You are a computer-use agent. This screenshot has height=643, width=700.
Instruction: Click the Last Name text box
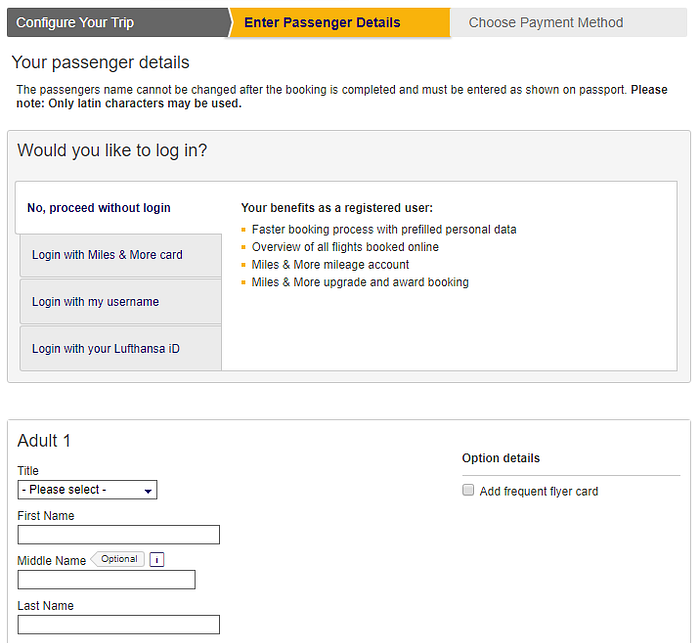point(119,625)
